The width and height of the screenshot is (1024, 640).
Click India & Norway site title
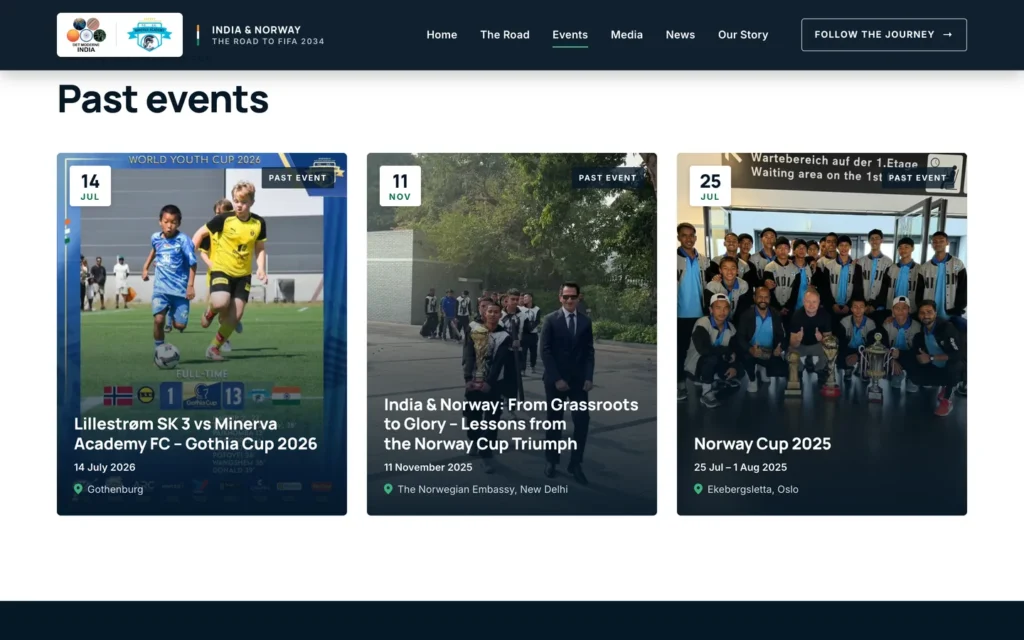tap(257, 29)
